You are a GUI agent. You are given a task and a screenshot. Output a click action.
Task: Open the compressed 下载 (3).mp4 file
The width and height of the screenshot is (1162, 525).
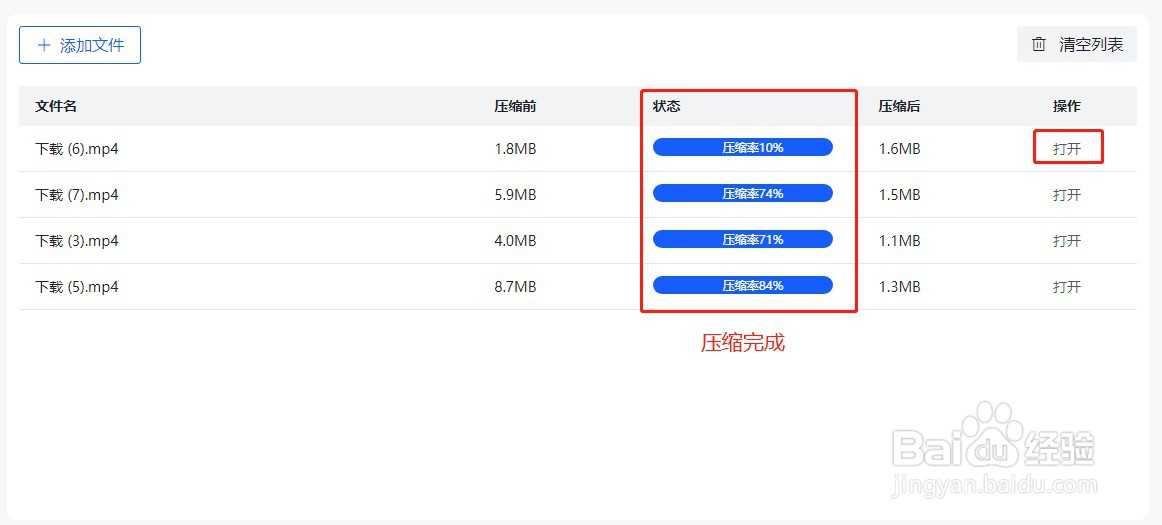click(1067, 241)
